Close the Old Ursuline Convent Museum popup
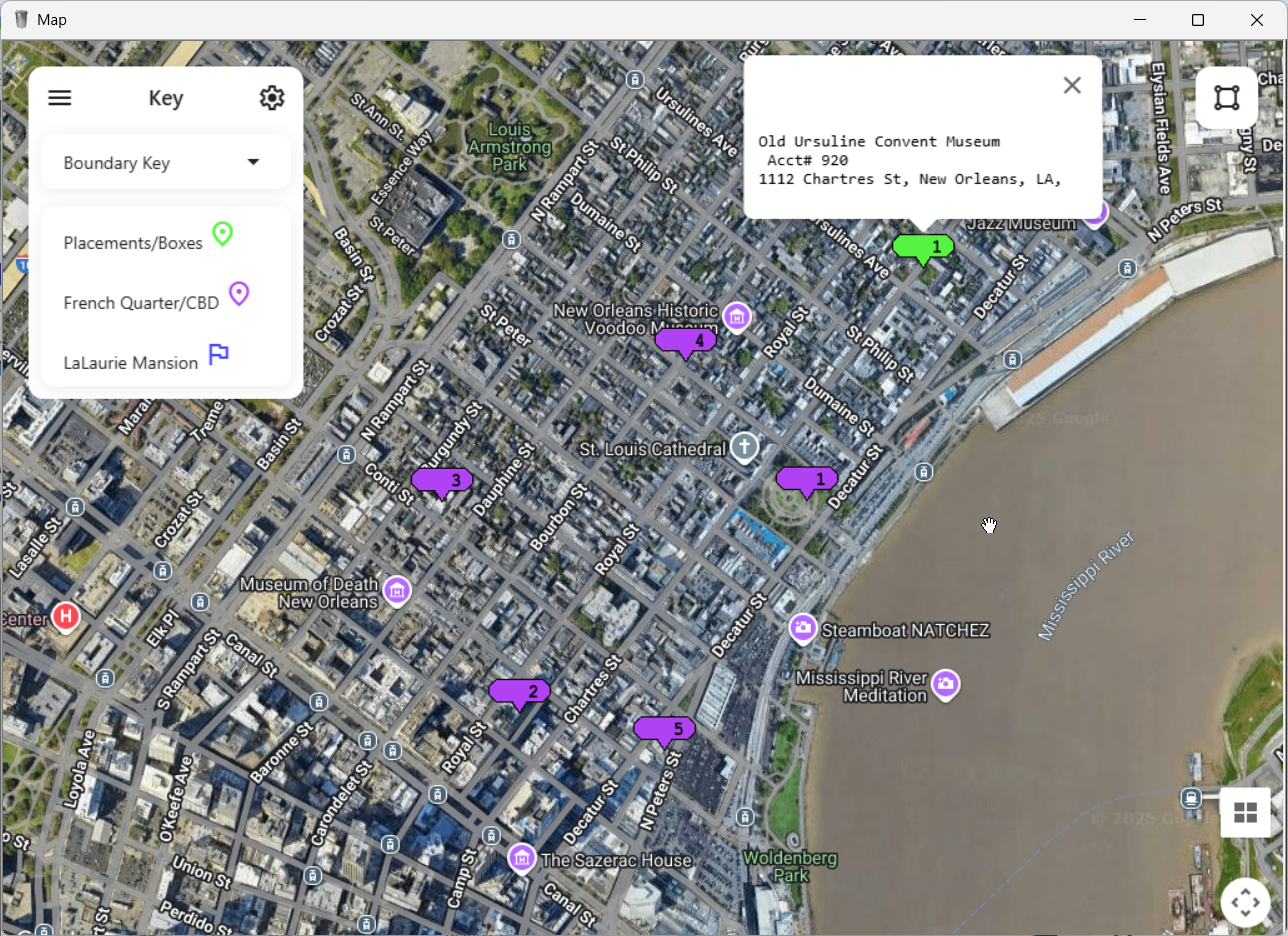1288x936 pixels. point(1072,85)
